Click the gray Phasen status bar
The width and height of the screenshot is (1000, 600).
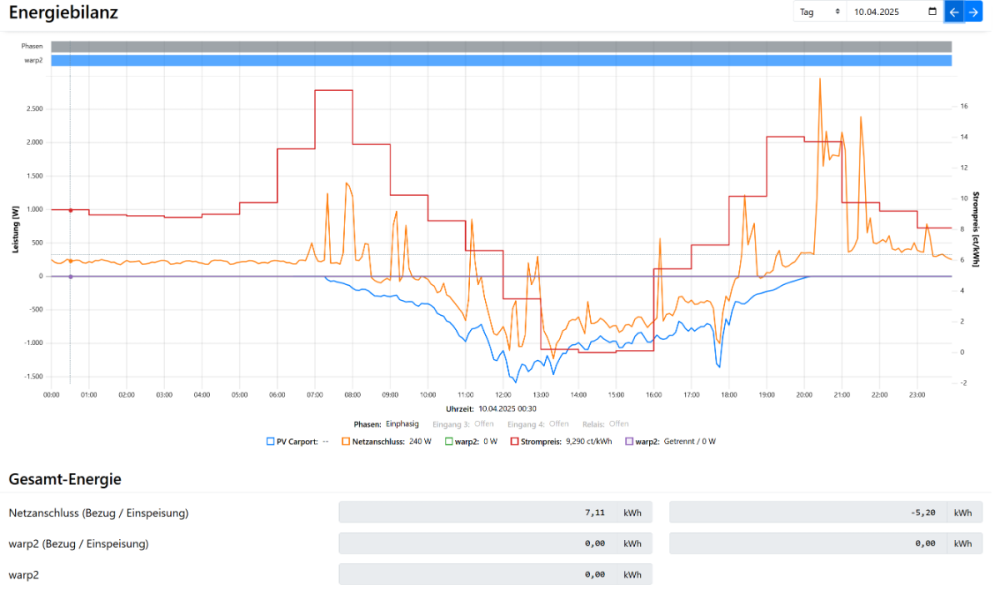click(x=501, y=46)
